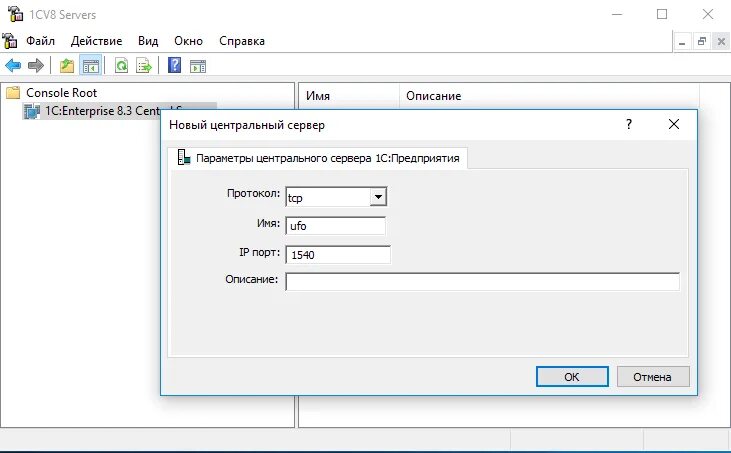
Task: Toggle the Show/Hide Action Pane icon
Action: (198, 67)
